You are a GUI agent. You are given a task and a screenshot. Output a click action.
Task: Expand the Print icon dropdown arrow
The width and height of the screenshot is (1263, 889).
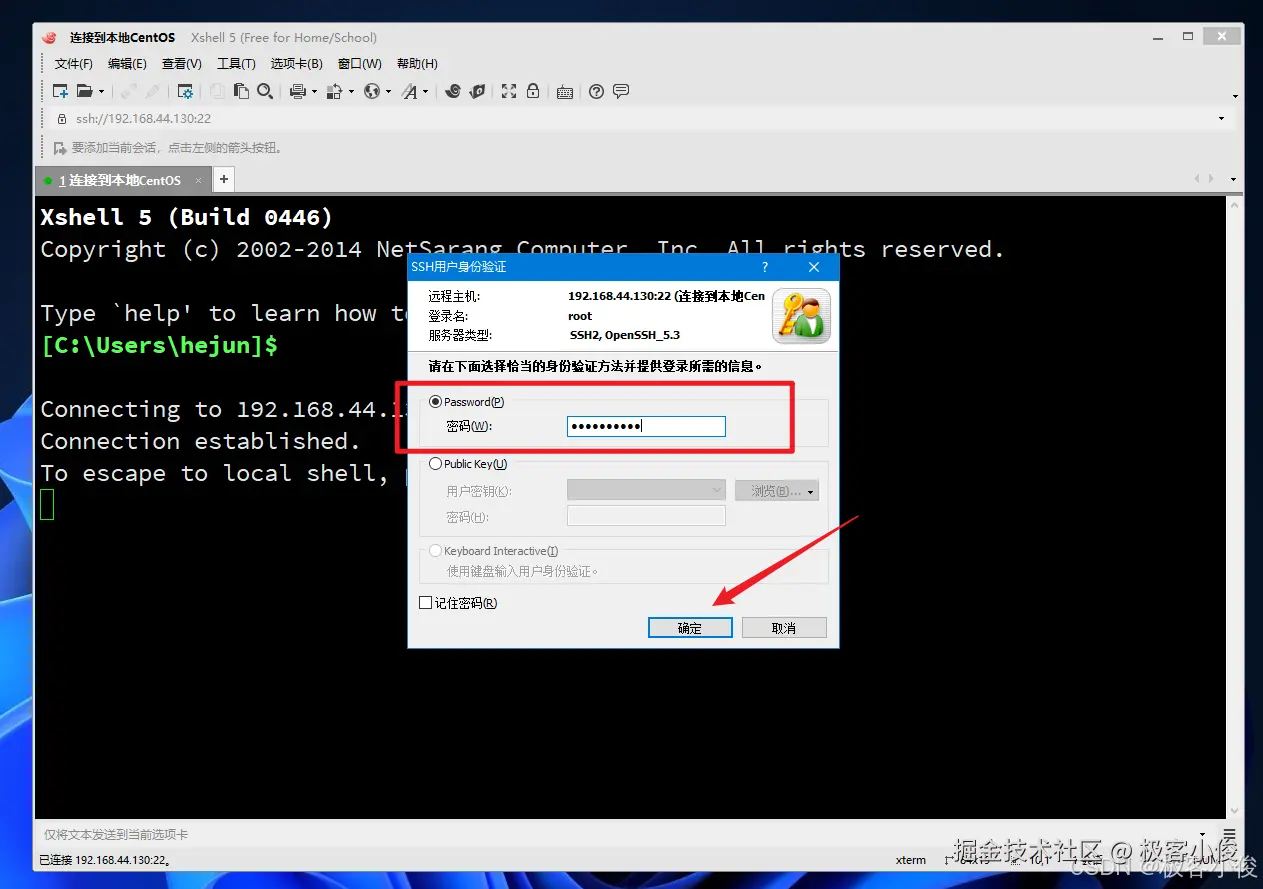[314, 92]
